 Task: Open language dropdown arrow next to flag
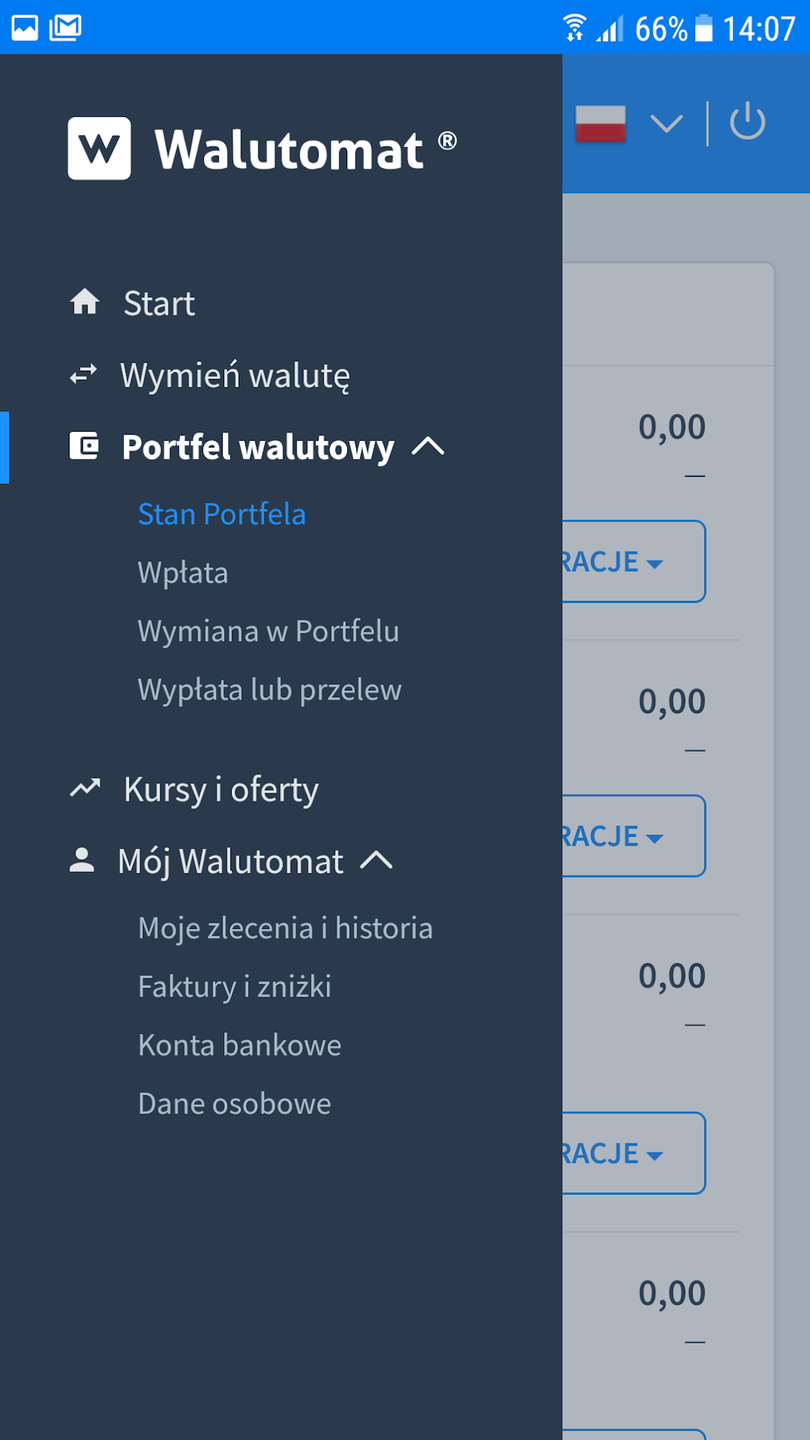pos(666,124)
